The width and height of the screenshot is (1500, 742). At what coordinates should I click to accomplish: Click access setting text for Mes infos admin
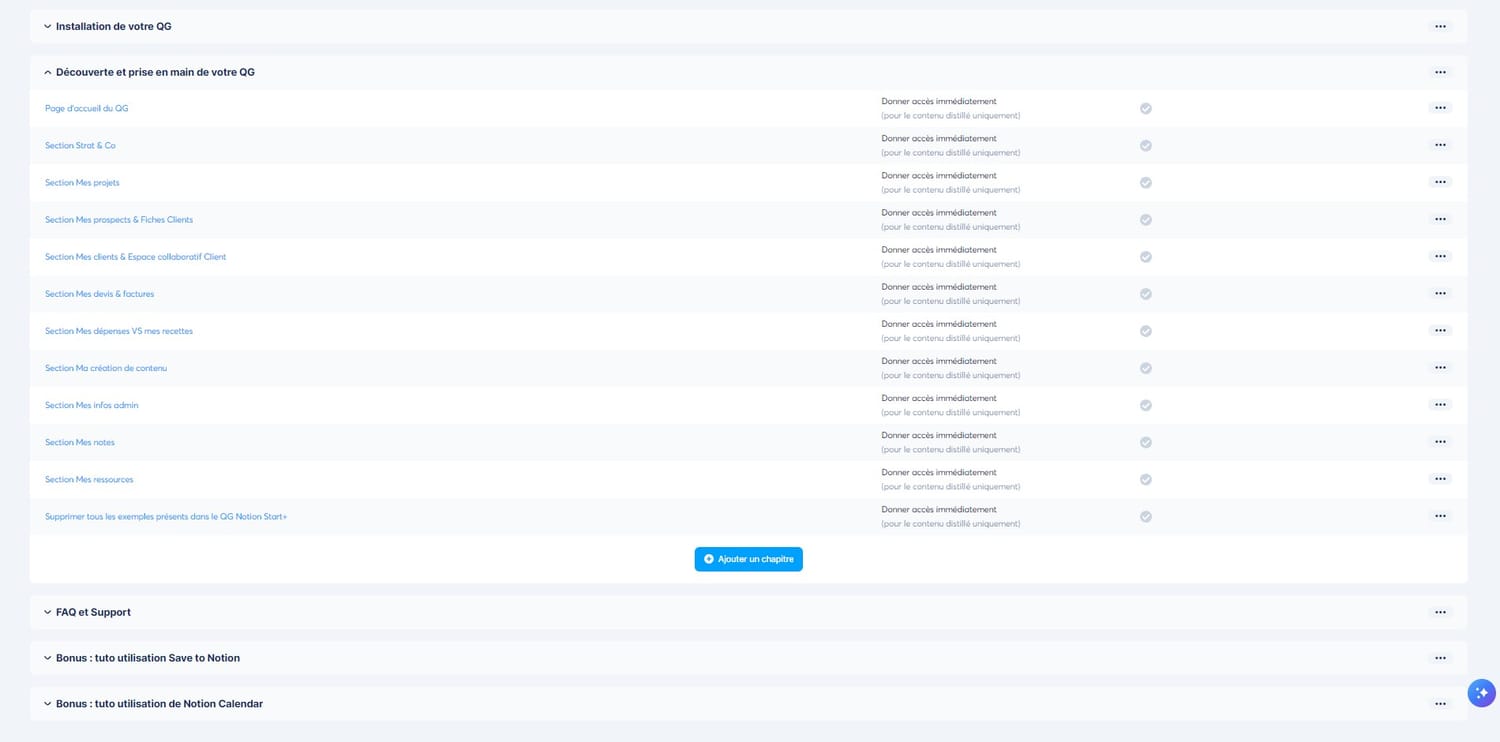tap(951, 405)
